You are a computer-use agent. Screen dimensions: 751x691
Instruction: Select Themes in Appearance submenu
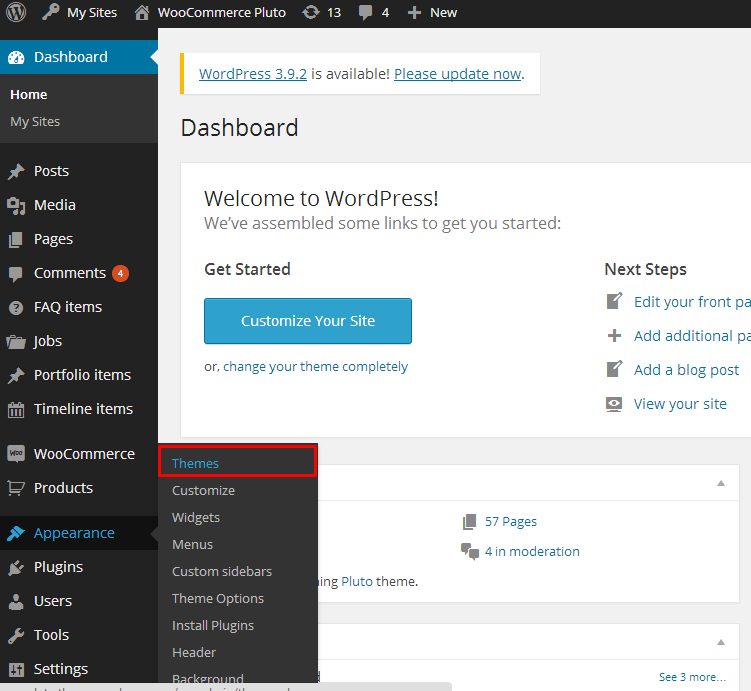195,464
